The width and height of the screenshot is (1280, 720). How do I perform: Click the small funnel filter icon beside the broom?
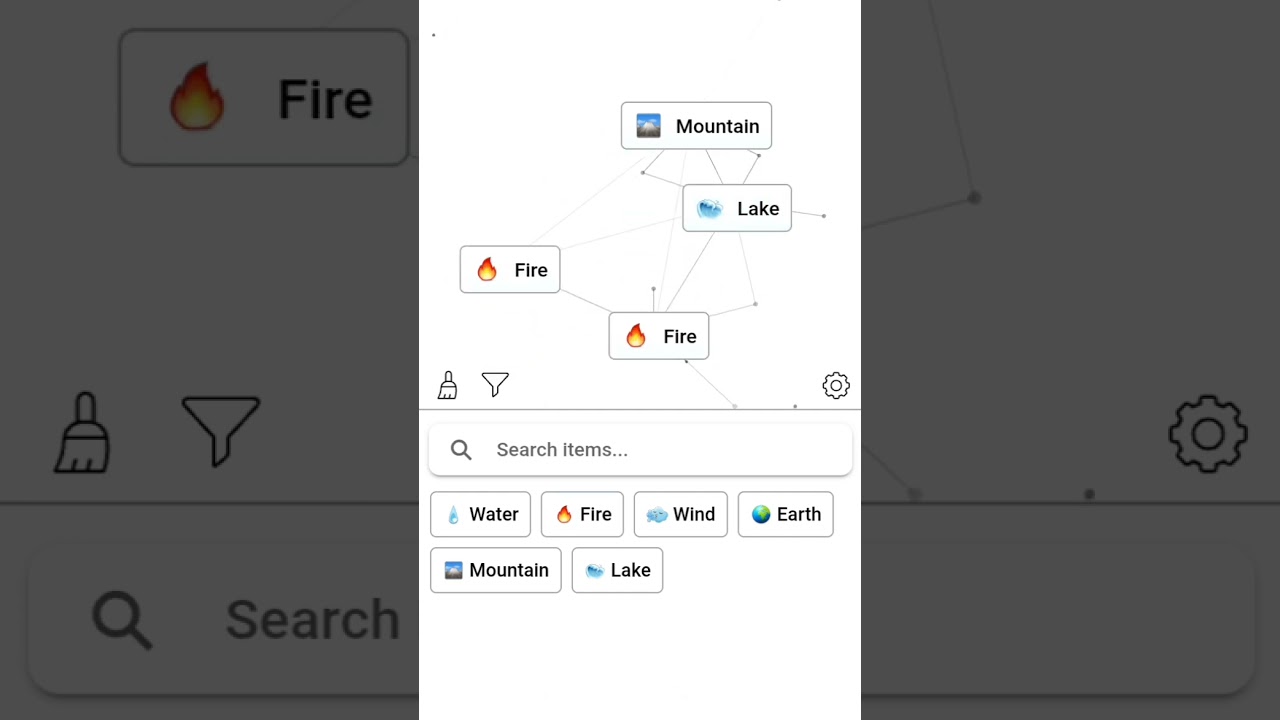click(495, 385)
